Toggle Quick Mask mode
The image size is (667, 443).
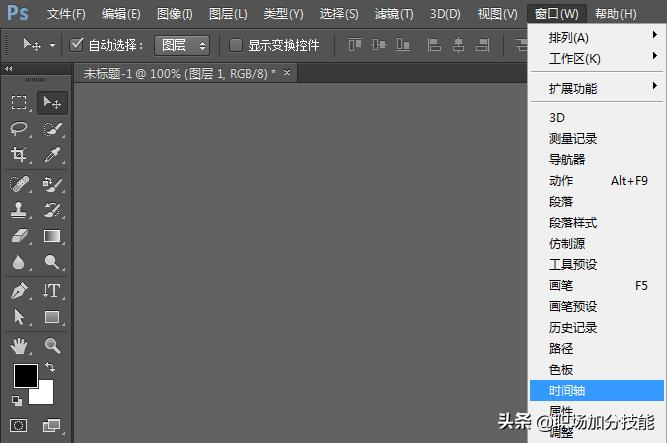pos(19,425)
